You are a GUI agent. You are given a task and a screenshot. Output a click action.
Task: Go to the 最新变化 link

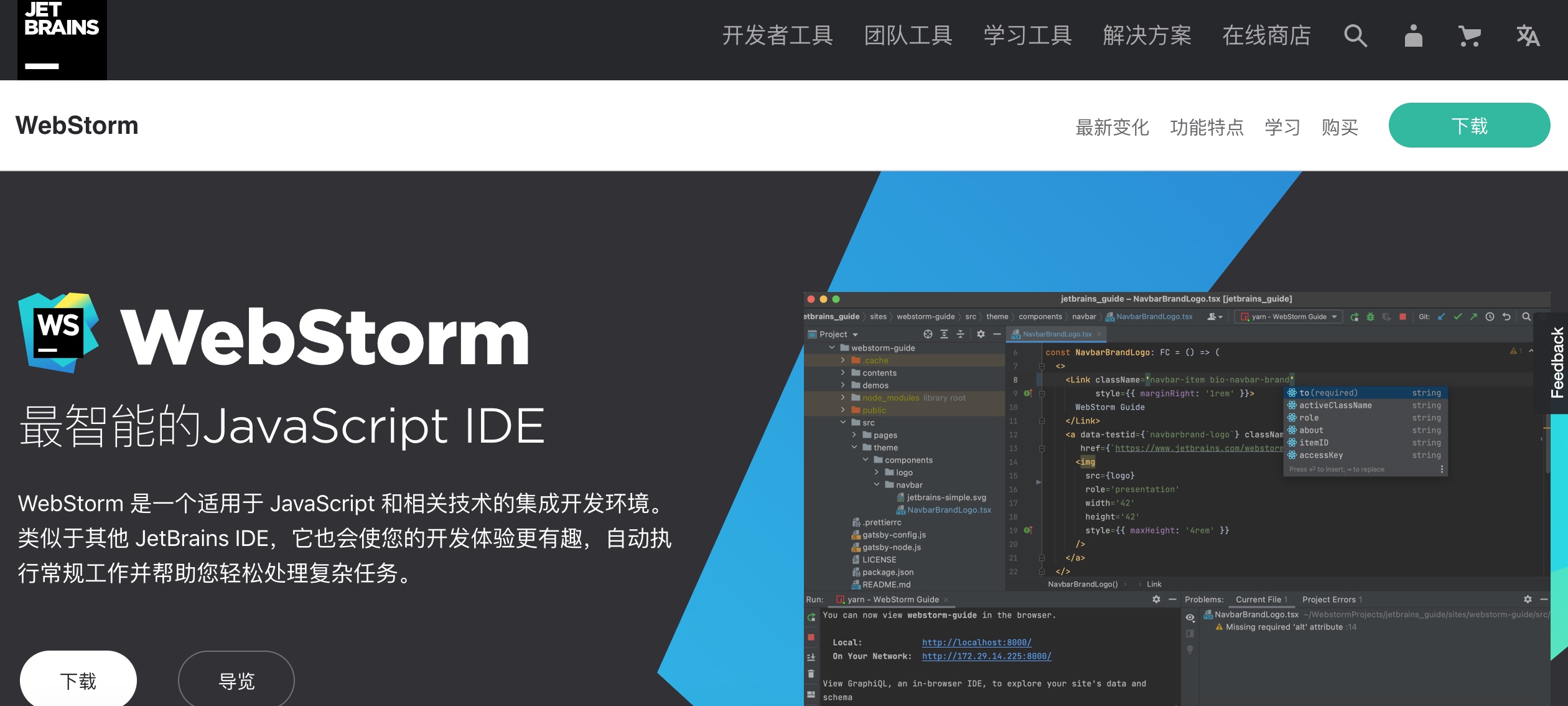(1112, 127)
